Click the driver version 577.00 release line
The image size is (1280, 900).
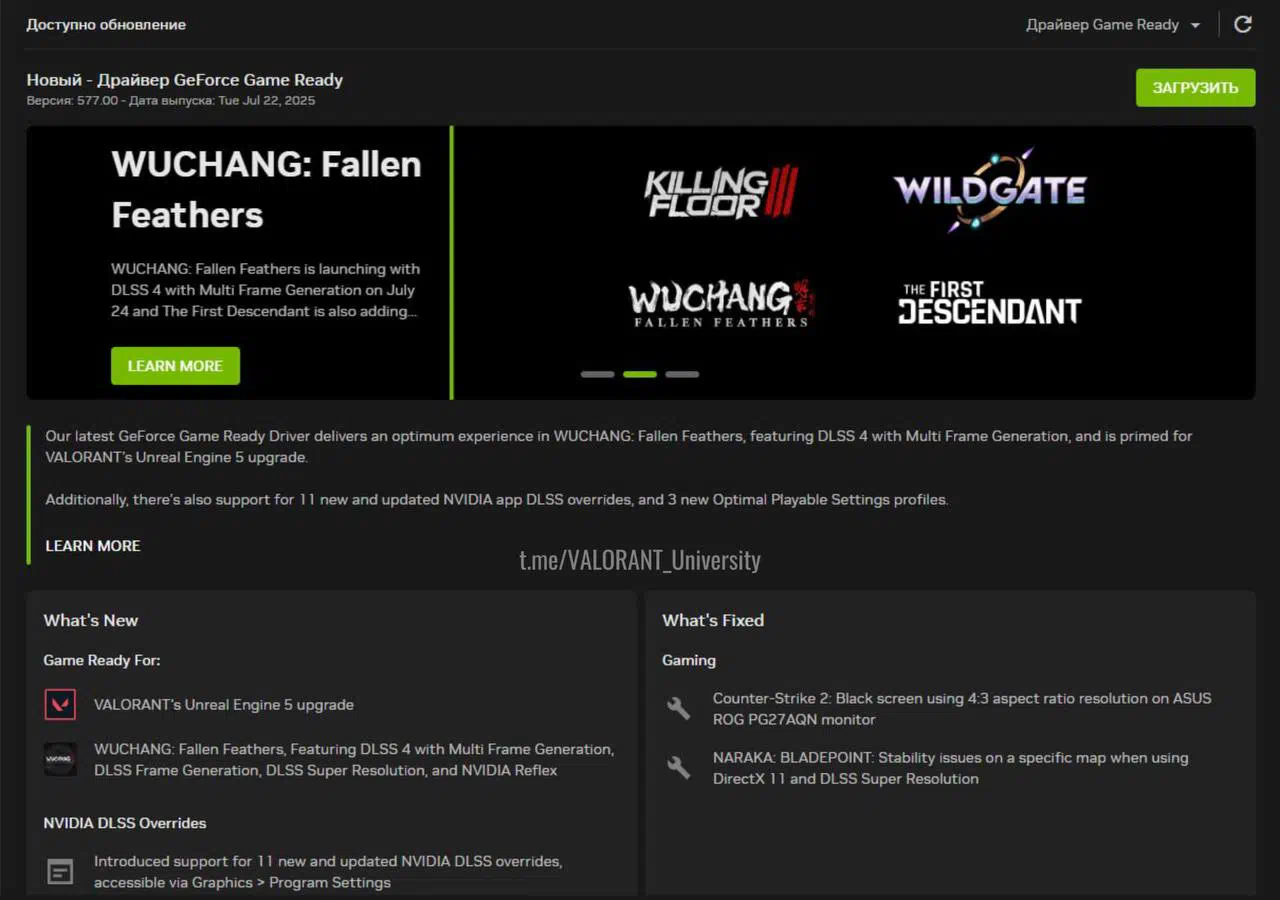[x=171, y=101]
